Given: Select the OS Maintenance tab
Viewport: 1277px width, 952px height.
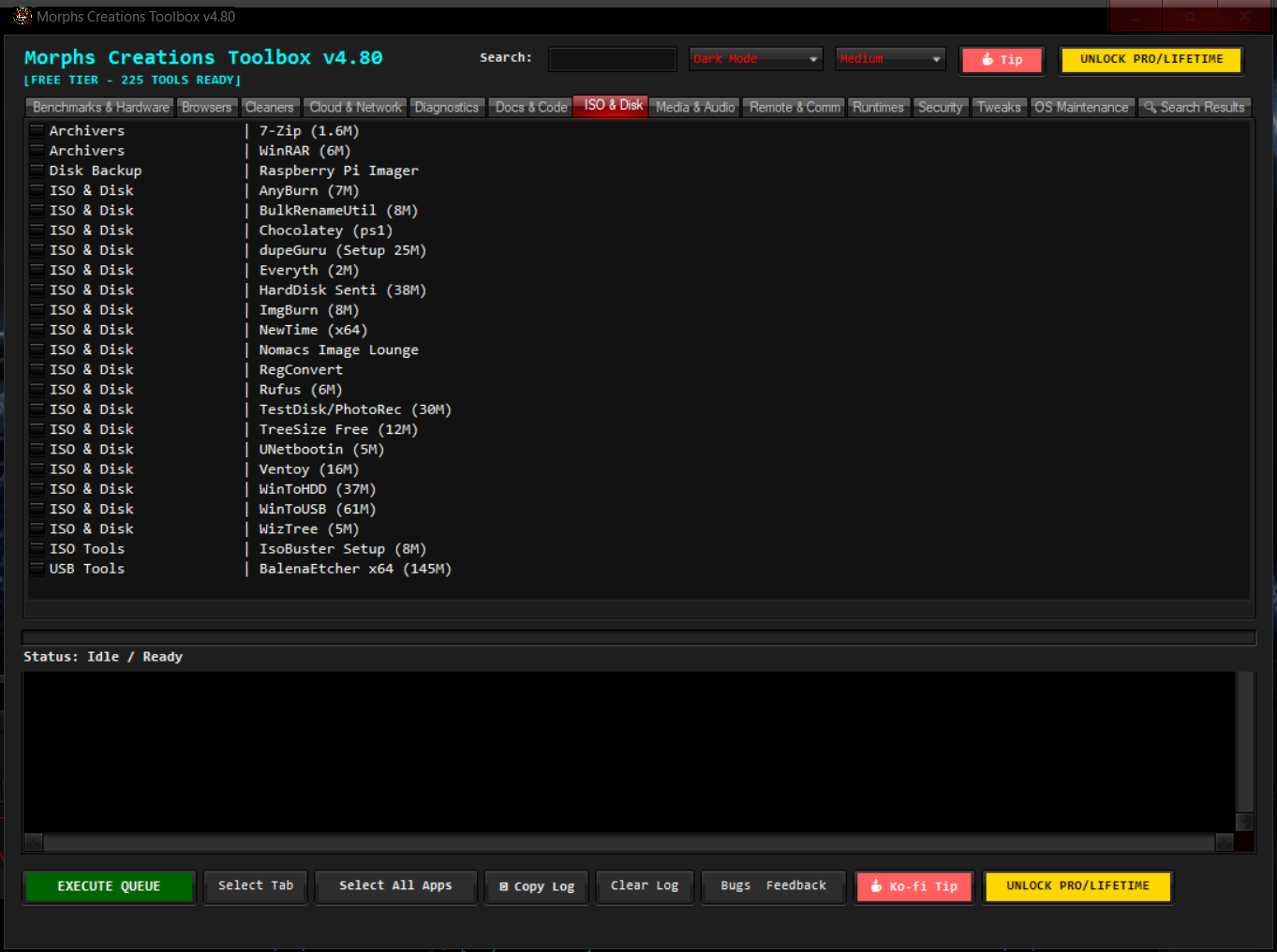Looking at the screenshot, I should click(1082, 108).
